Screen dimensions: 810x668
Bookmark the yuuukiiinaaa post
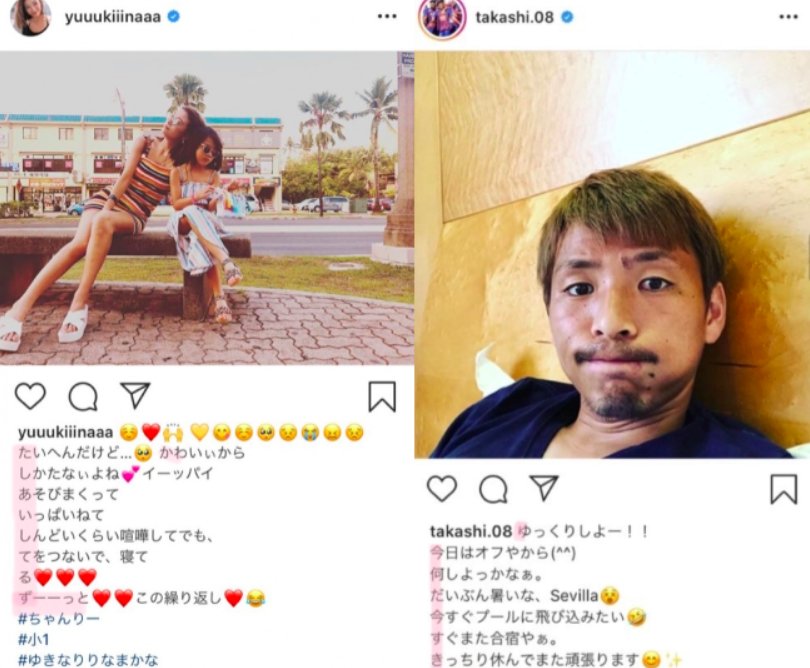coord(382,397)
